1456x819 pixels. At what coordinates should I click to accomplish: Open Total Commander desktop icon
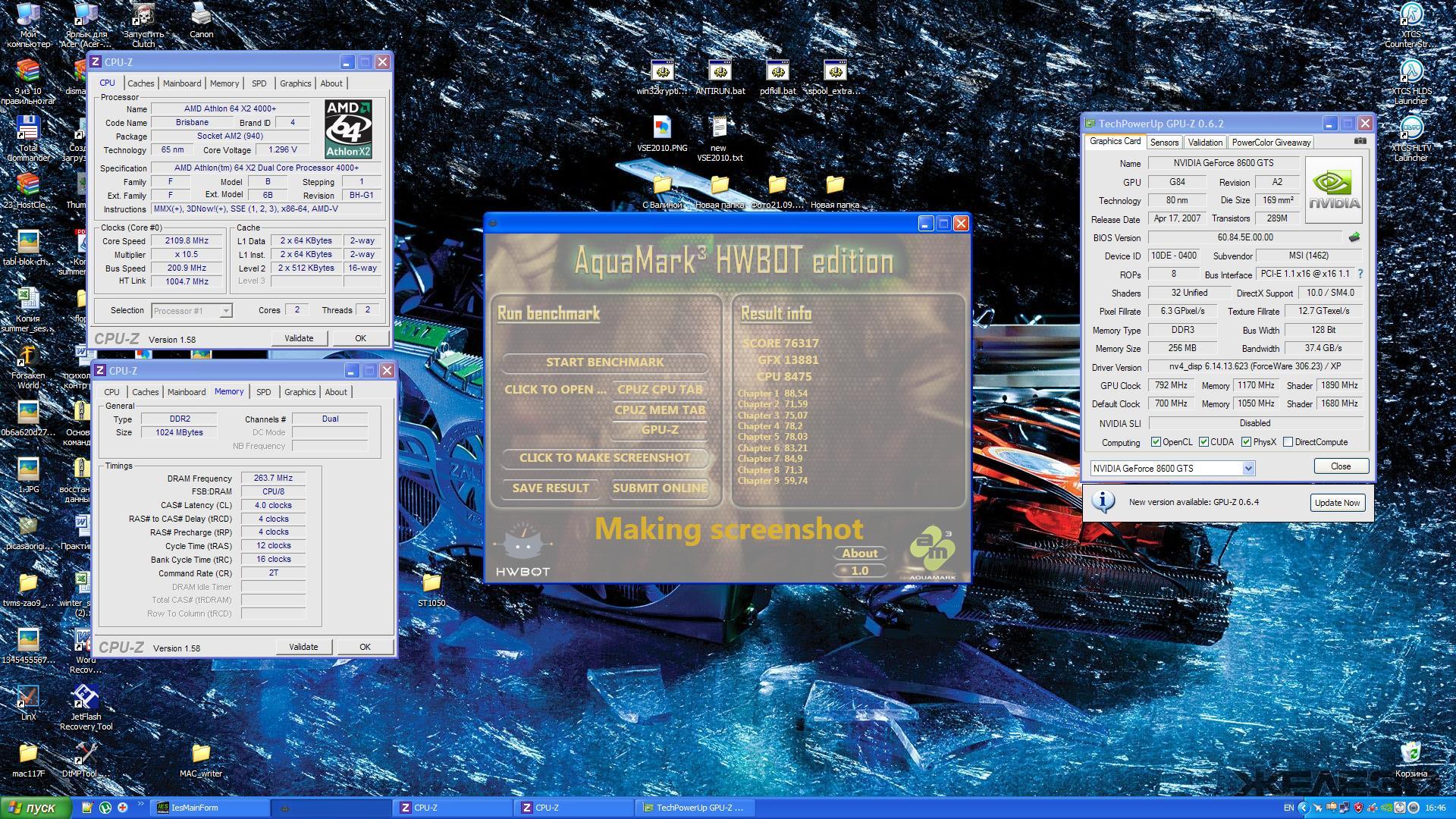coord(28,127)
